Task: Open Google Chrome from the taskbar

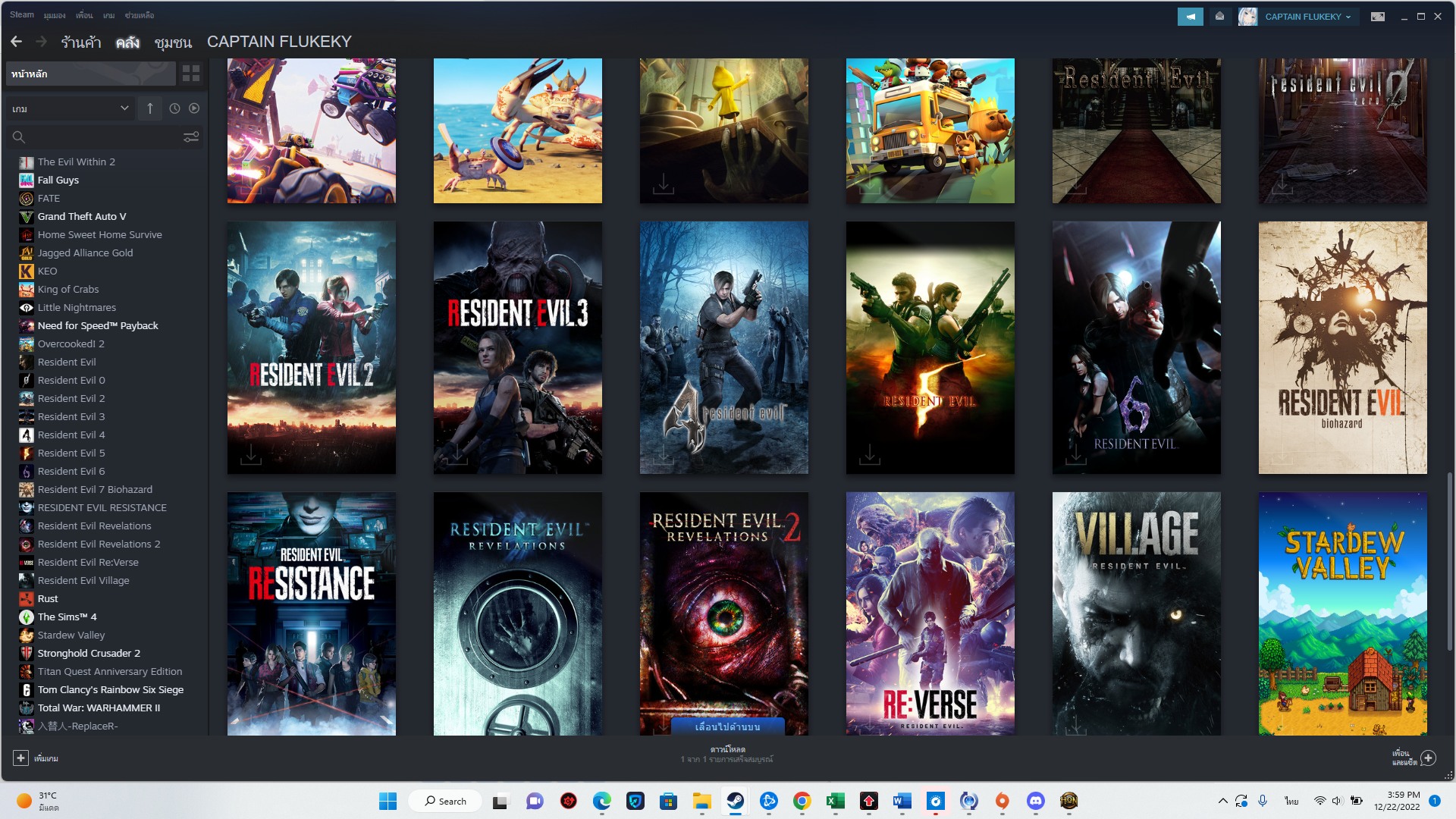Action: click(x=802, y=801)
